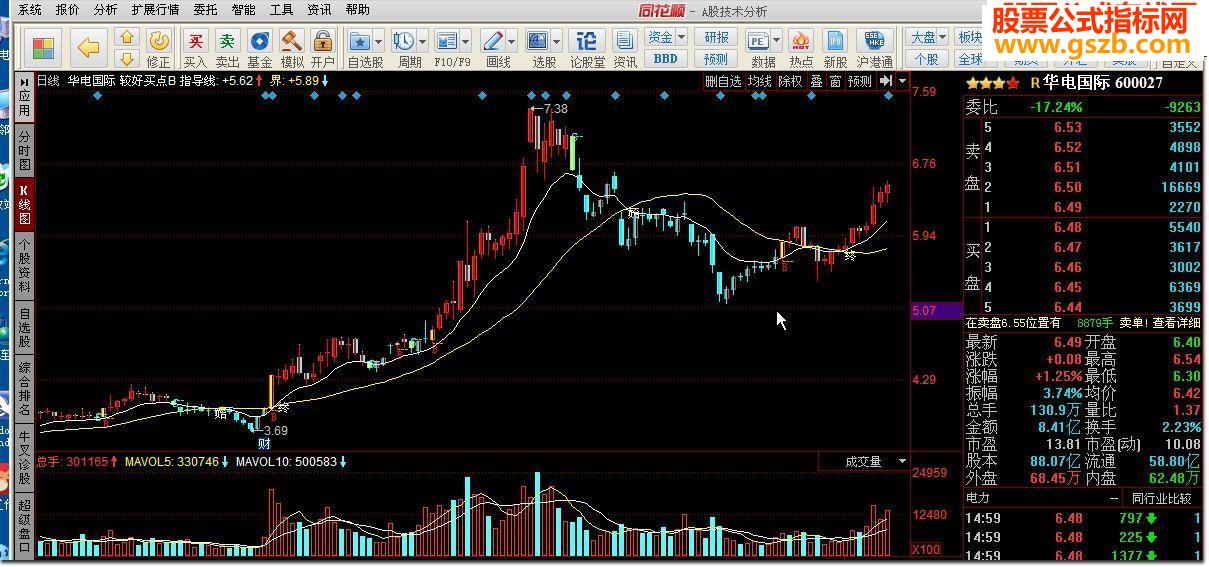1209x567 pixels.
Task: Select the 电力 sector label
Action: (977, 498)
